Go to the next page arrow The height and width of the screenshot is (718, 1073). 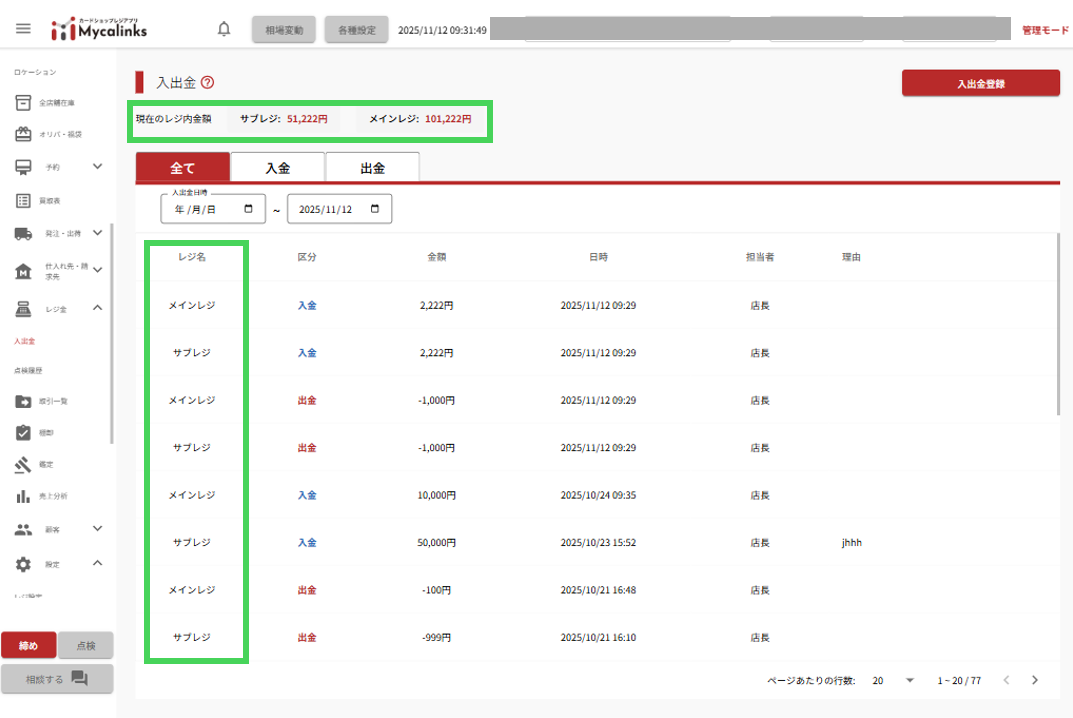click(x=1035, y=680)
